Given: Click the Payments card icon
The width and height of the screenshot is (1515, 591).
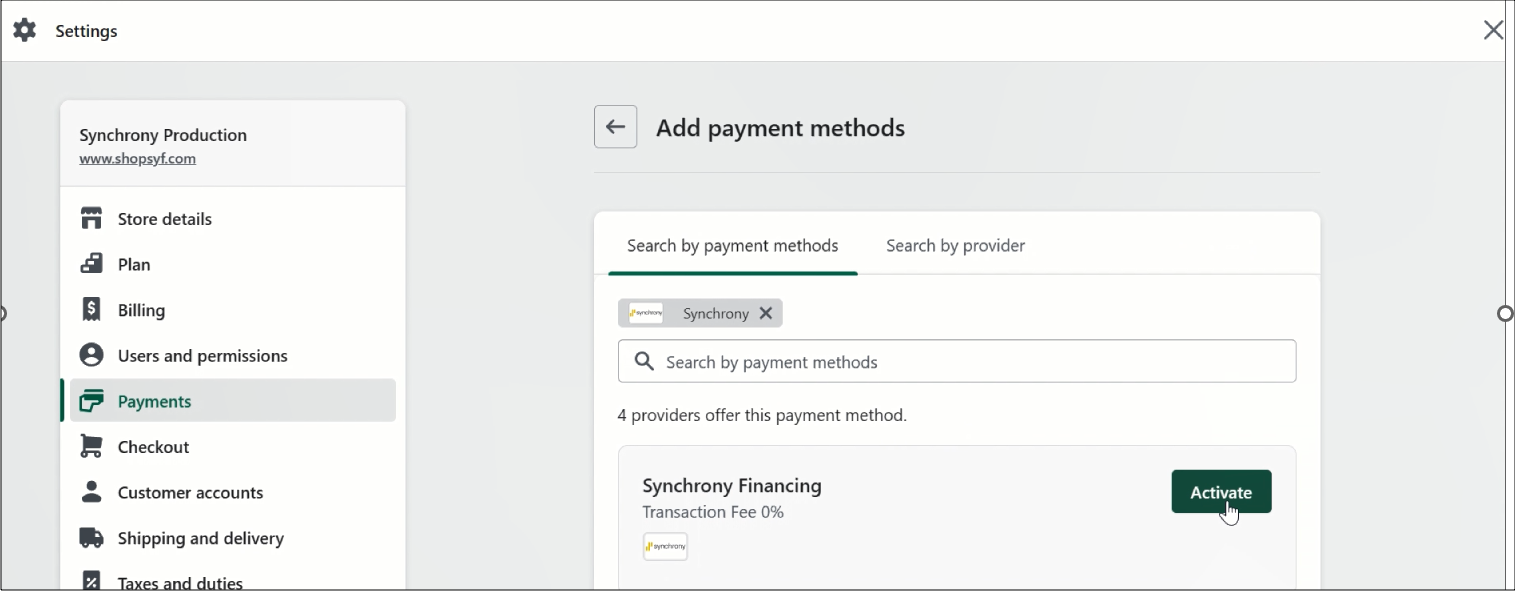Looking at the screenshot, I should (92, 401).
